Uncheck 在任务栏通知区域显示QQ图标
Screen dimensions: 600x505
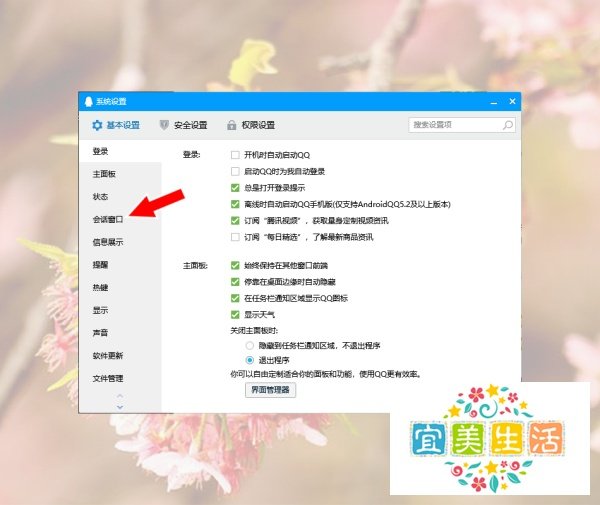(x=235, y=298)
